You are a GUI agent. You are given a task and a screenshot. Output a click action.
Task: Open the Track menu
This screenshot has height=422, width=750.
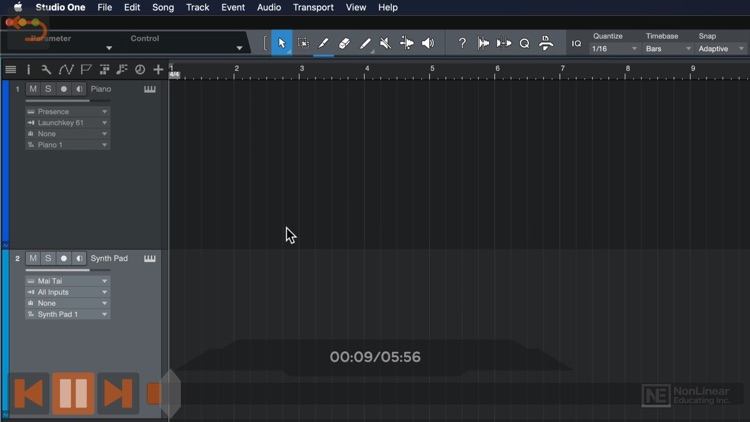coord(198,8)
